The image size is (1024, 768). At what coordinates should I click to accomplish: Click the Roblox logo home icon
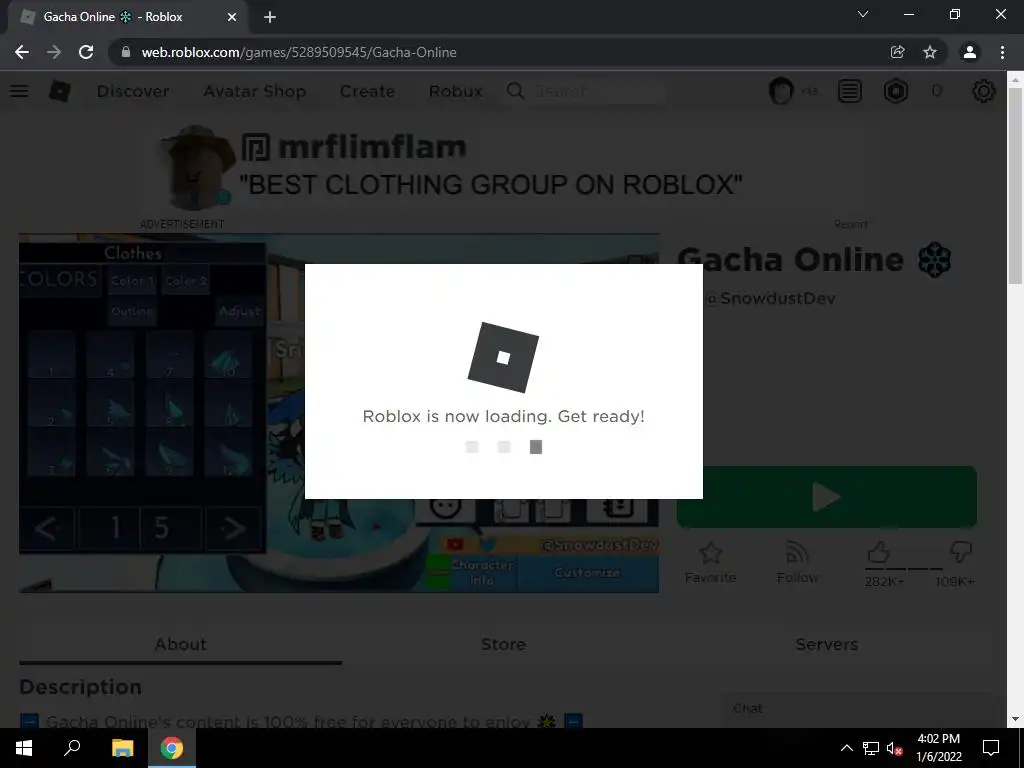pos(60,91)
